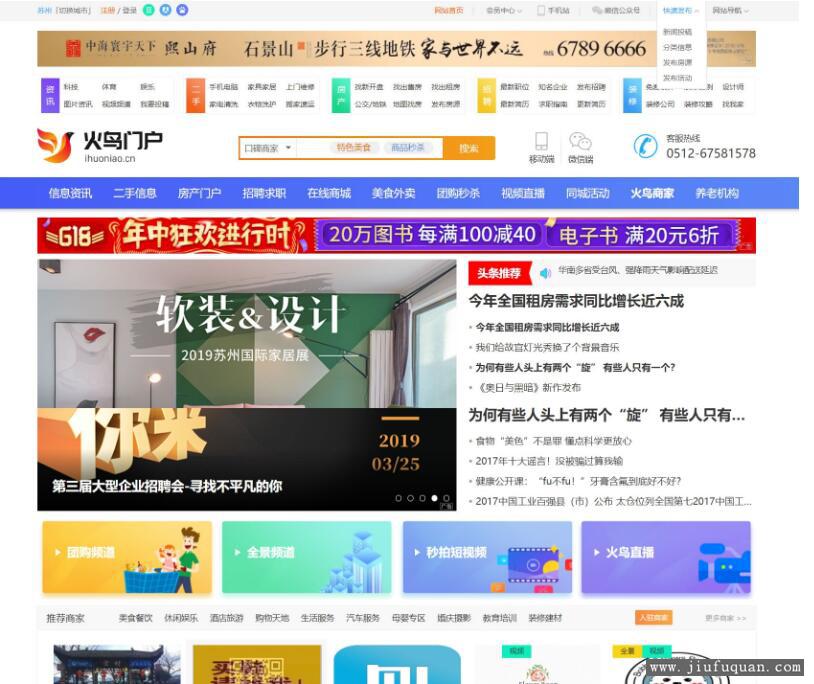Click the 登录 link in top bar
The height and width of the screenshot is (684, 814).
click(x=130, y=10)
